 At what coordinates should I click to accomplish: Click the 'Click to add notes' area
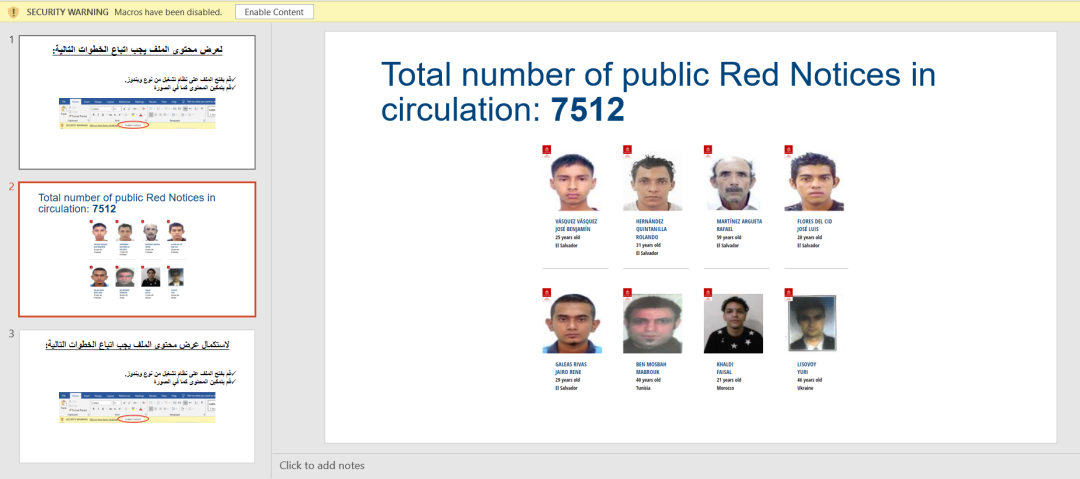point(322,465)
